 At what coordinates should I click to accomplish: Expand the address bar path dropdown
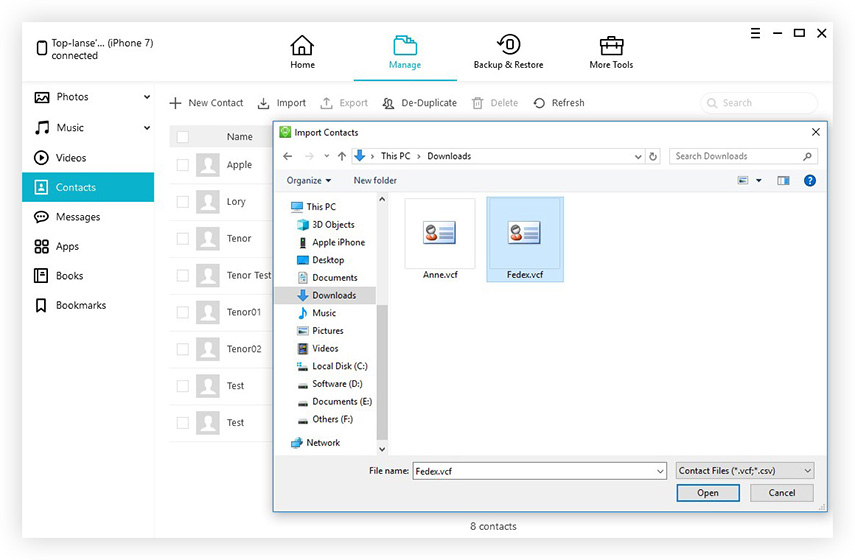[x=638, y=156]
